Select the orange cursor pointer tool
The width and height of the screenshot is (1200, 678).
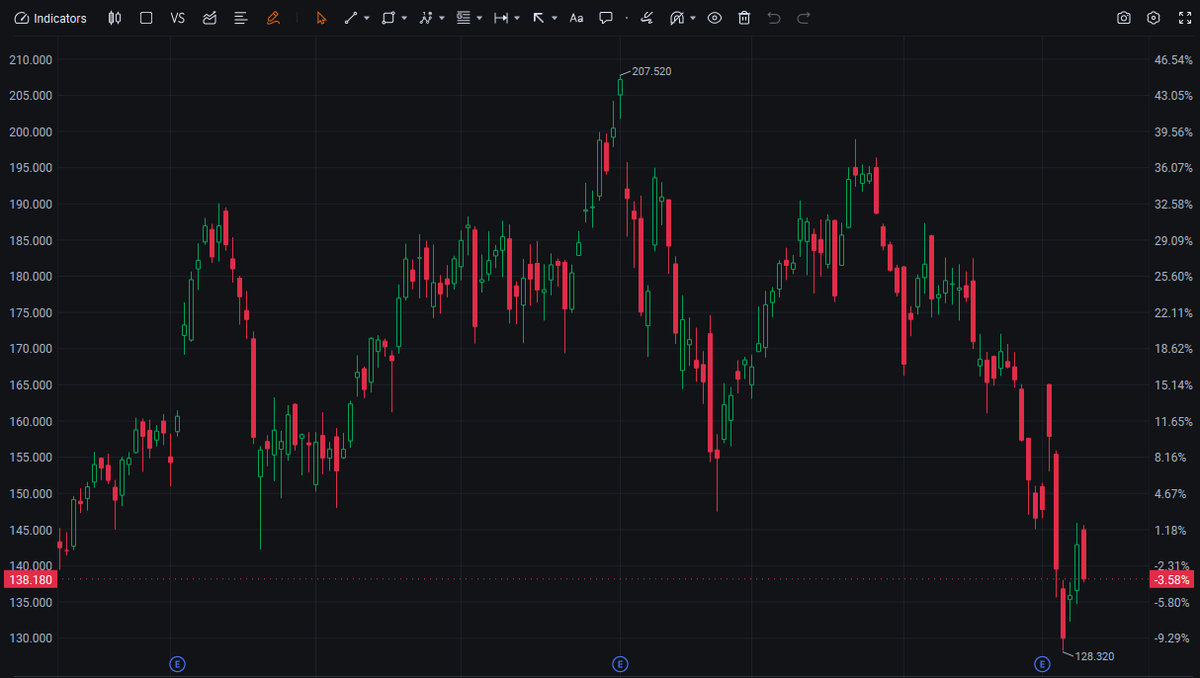click(320, 18)
